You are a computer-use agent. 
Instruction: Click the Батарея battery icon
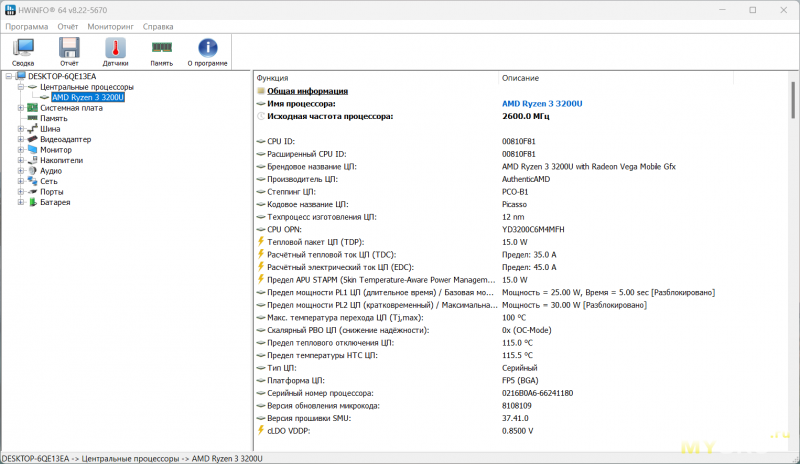point(33,202)
